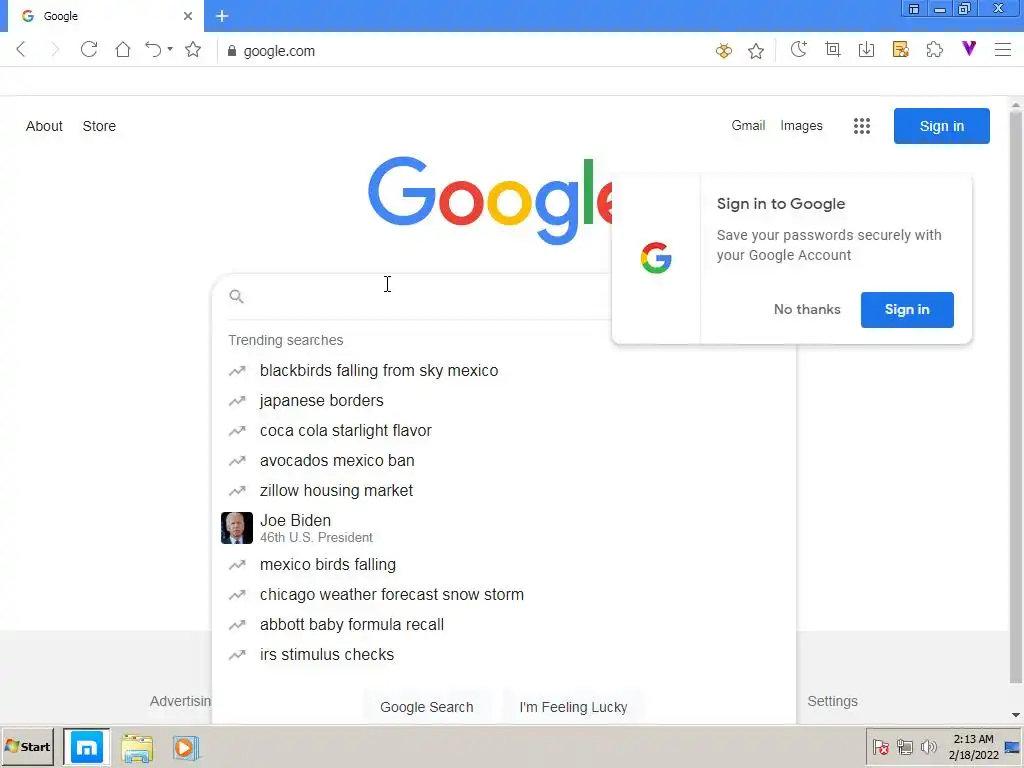1024x768 pixels.
Task: Close the Google tab
Action: point(188,16)
